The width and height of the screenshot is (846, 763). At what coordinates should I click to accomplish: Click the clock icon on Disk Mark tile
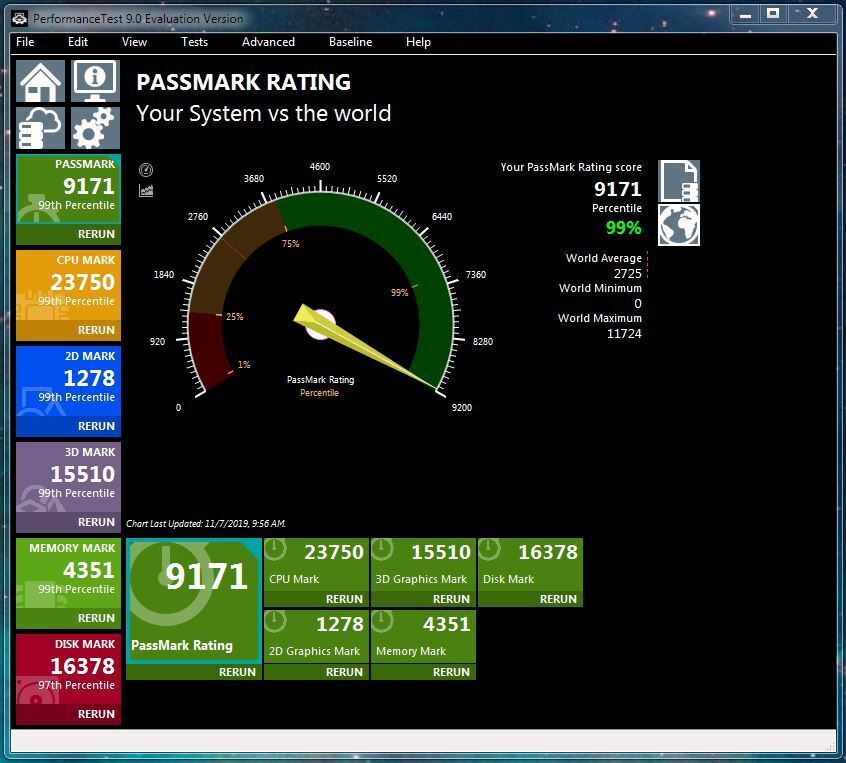tap(489, 549)
